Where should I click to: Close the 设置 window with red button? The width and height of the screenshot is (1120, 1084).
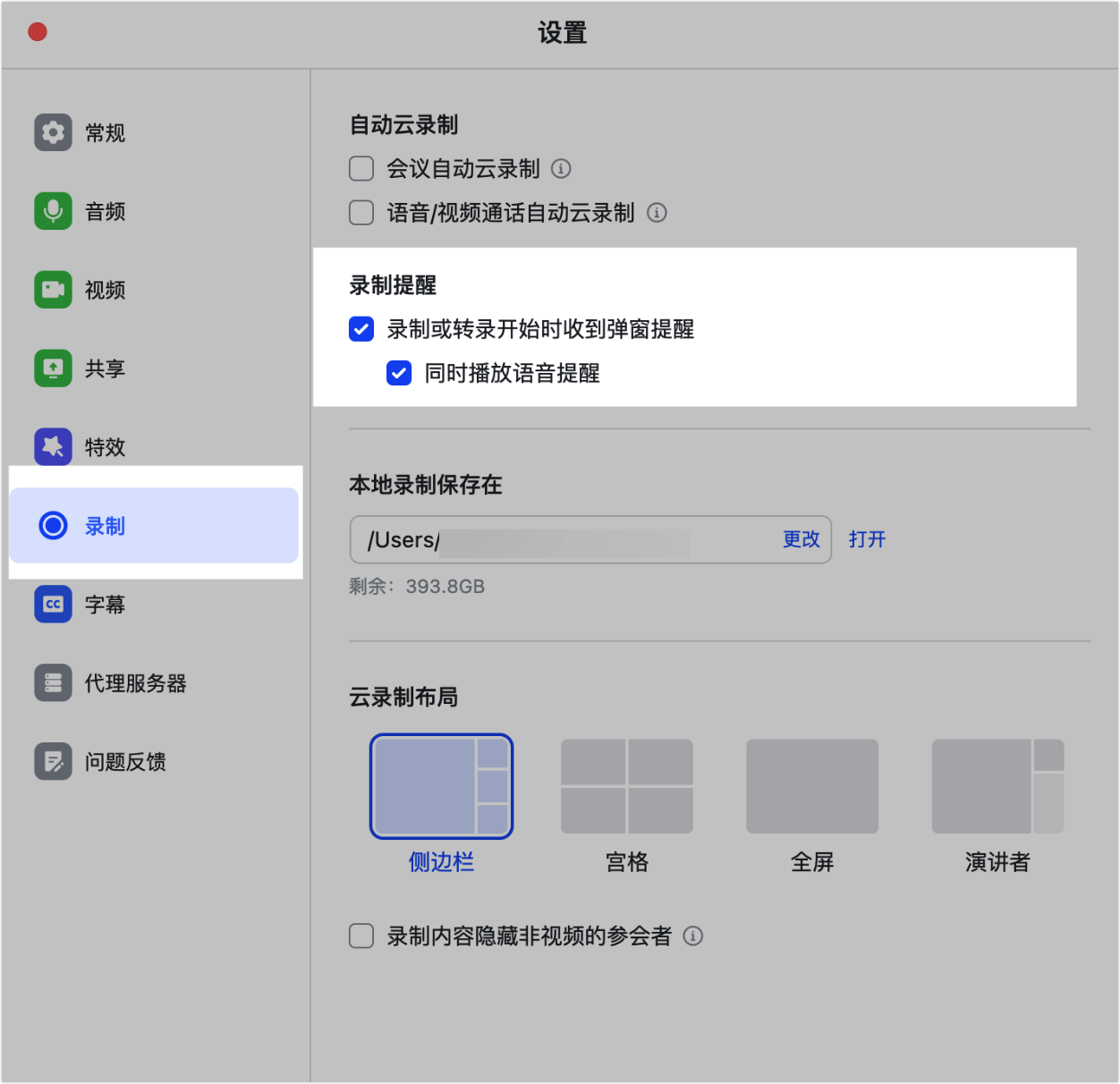(x=38, y=32)
